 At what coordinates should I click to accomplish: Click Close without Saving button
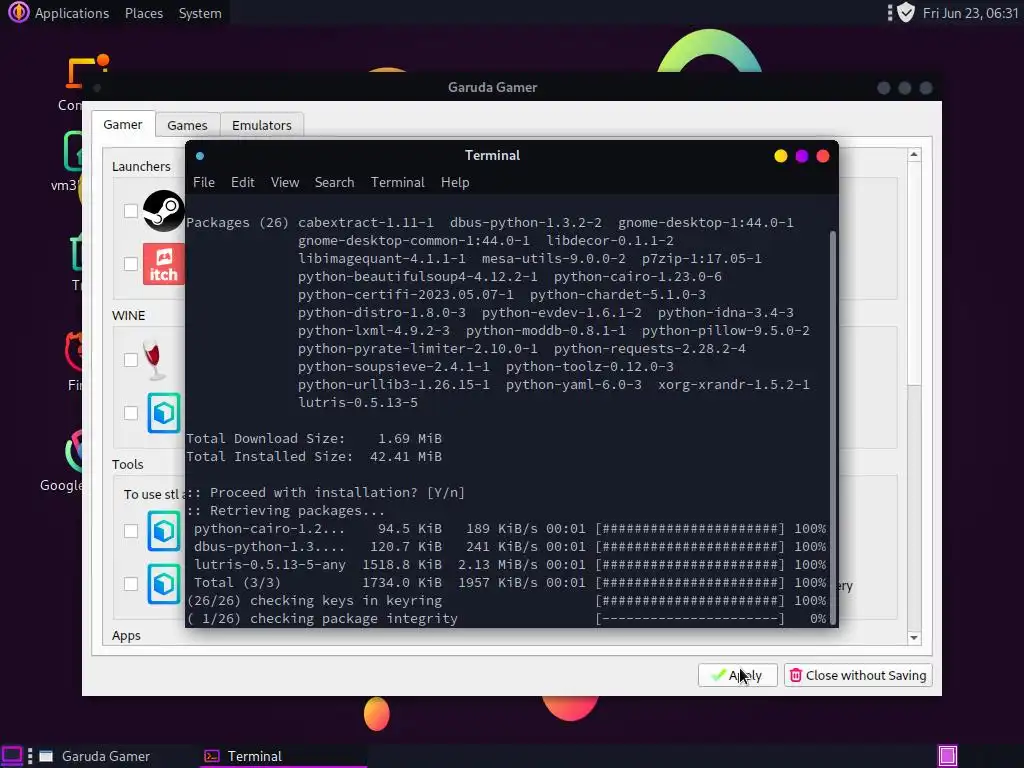(858, 675)
